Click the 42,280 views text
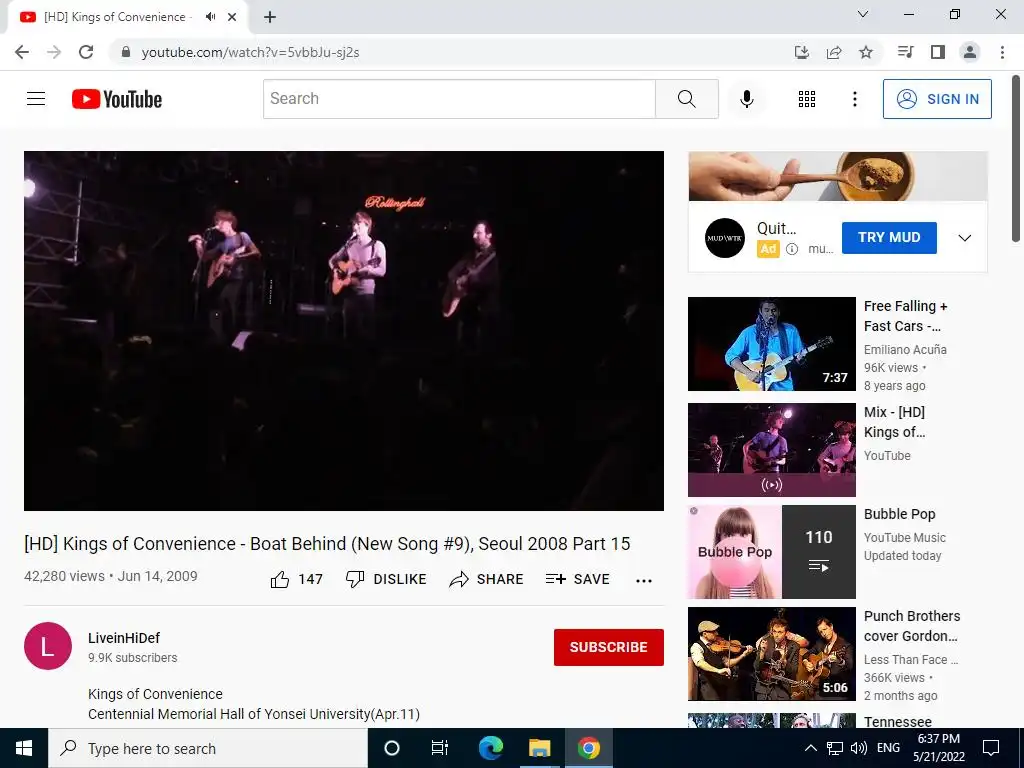This screenshot has height=768, width=1024. [x=64, y=576]
